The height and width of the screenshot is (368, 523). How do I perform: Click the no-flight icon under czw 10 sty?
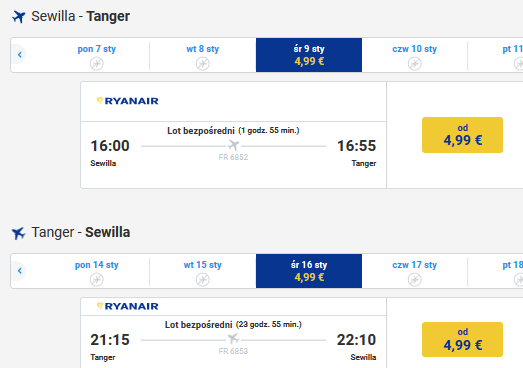(415, 63)
